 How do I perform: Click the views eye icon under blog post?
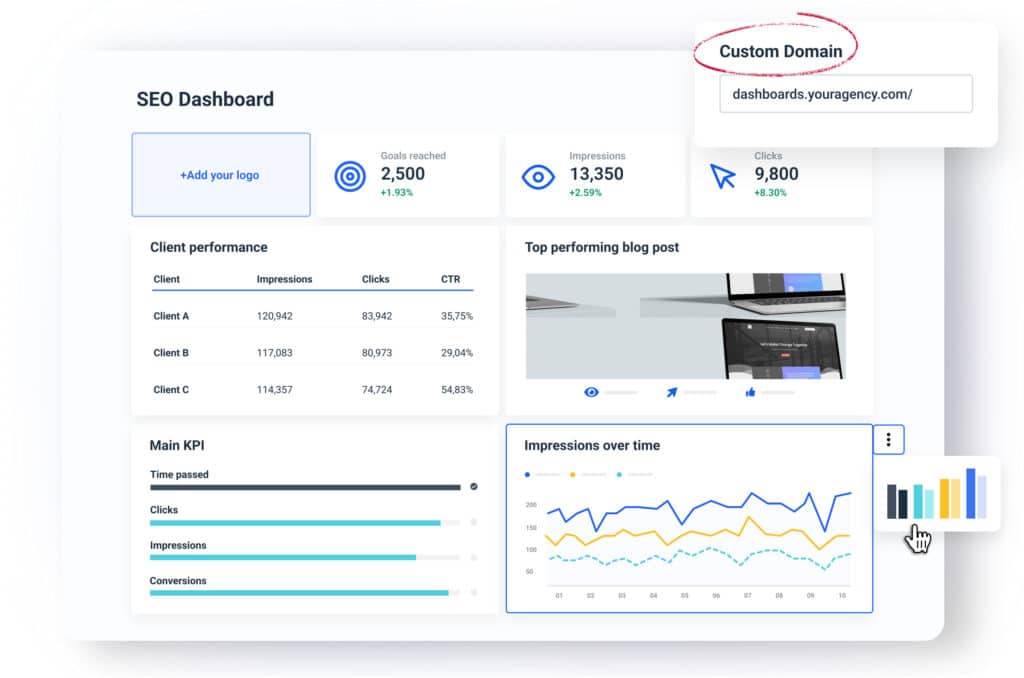(x=591, y=392)
